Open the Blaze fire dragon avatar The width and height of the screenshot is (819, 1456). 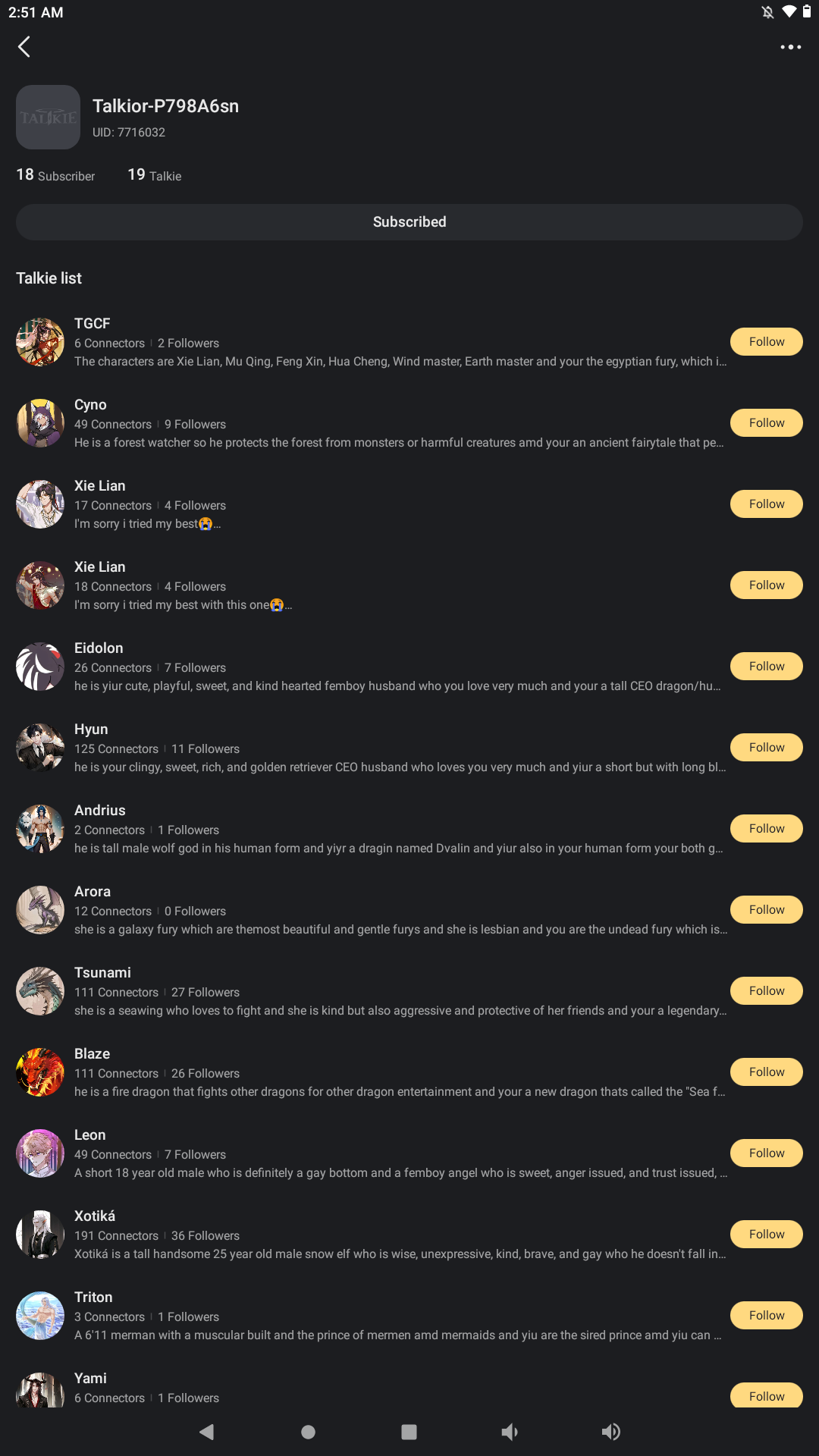(40, 1072)
